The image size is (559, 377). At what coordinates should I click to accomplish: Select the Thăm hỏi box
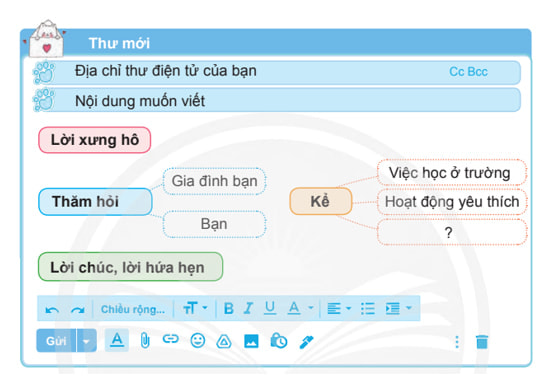pos(95,202)
